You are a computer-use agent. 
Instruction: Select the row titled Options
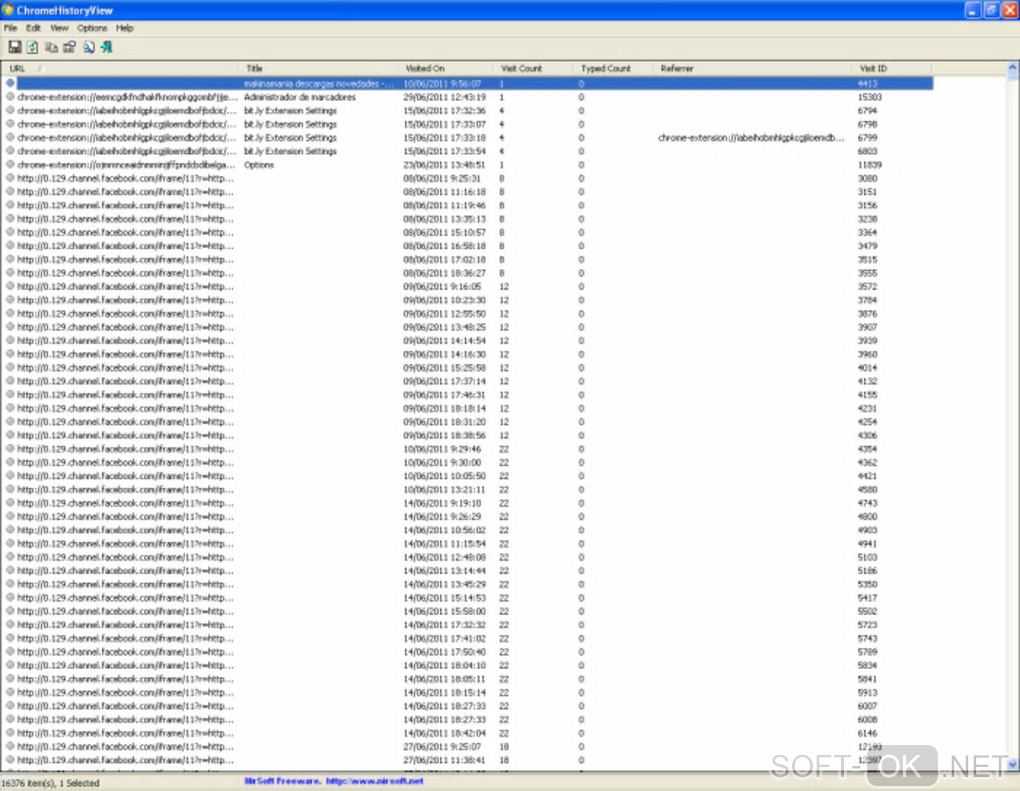tap(468, 165)
